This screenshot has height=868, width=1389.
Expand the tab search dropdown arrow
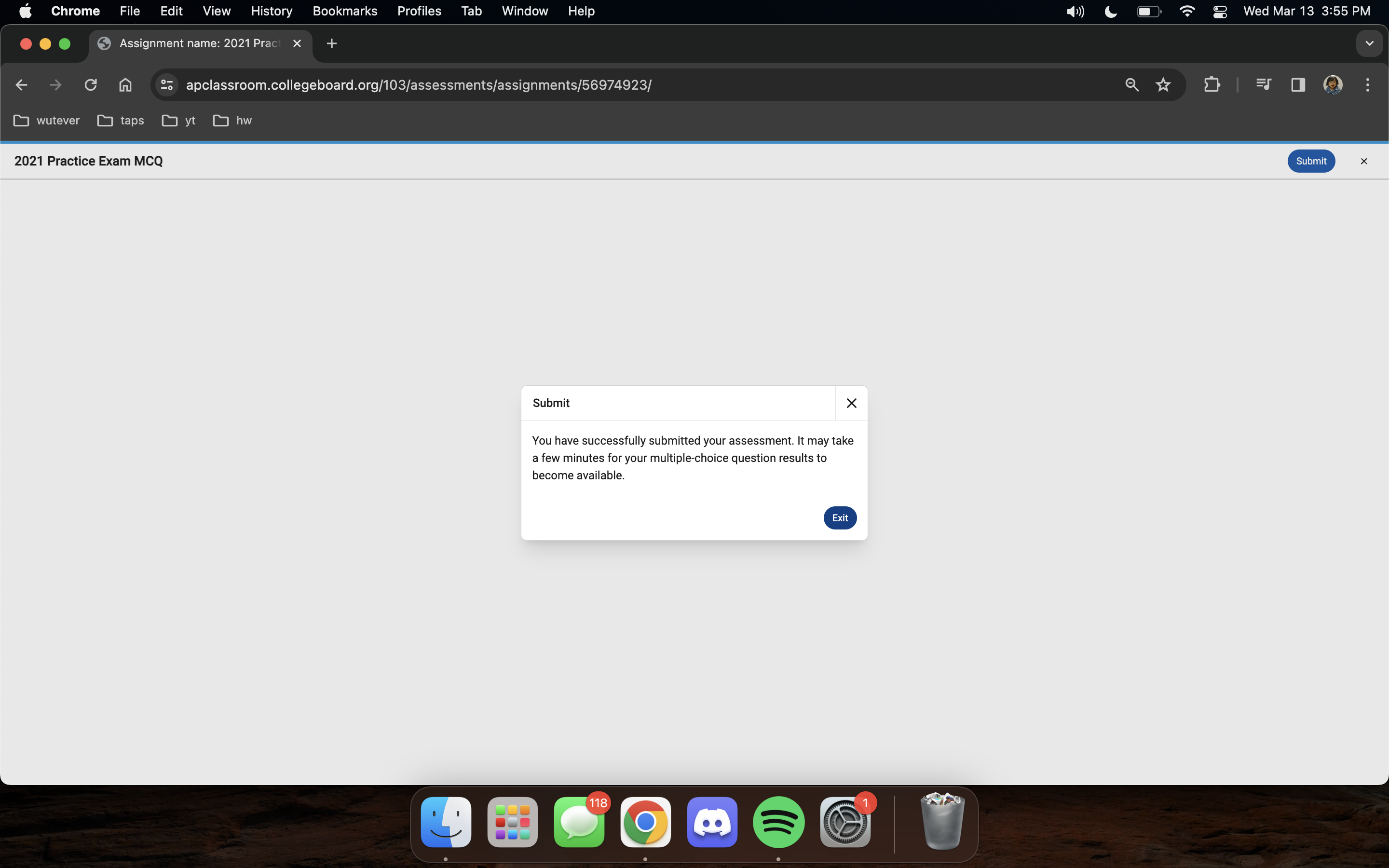point(1369,43)
